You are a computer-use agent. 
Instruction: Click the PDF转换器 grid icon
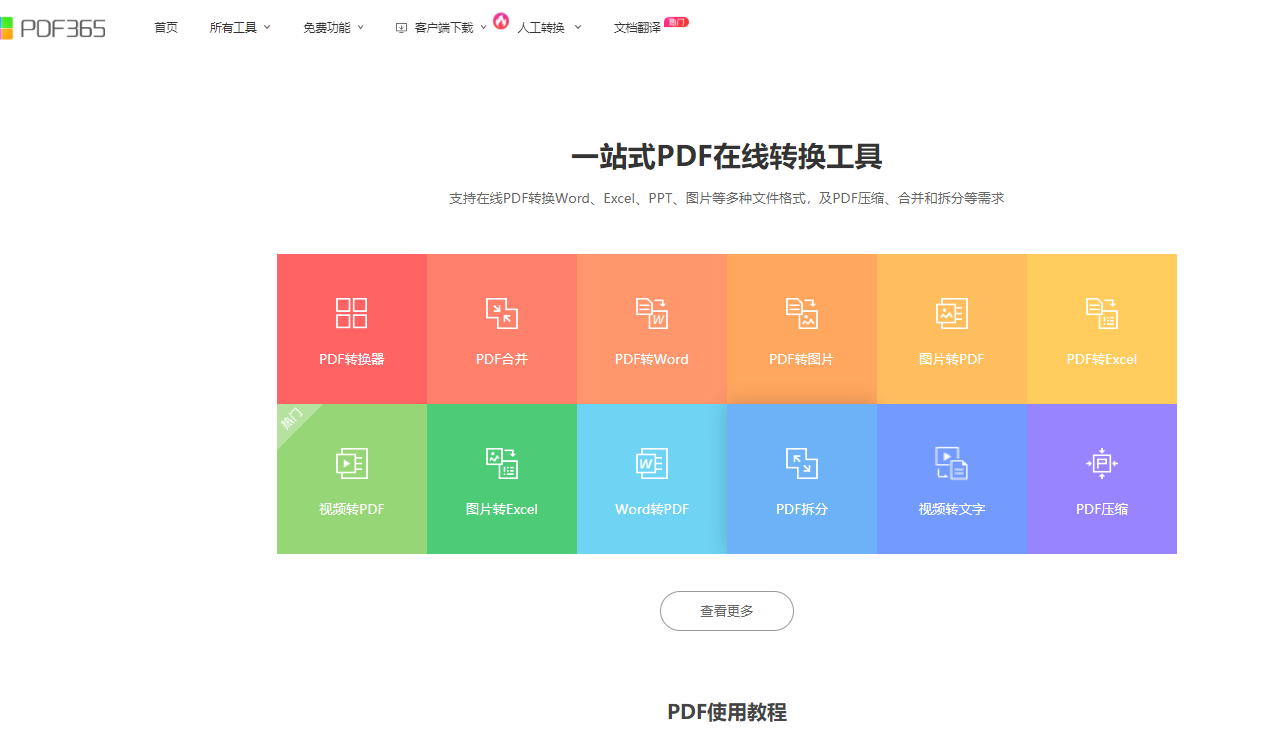352,313
